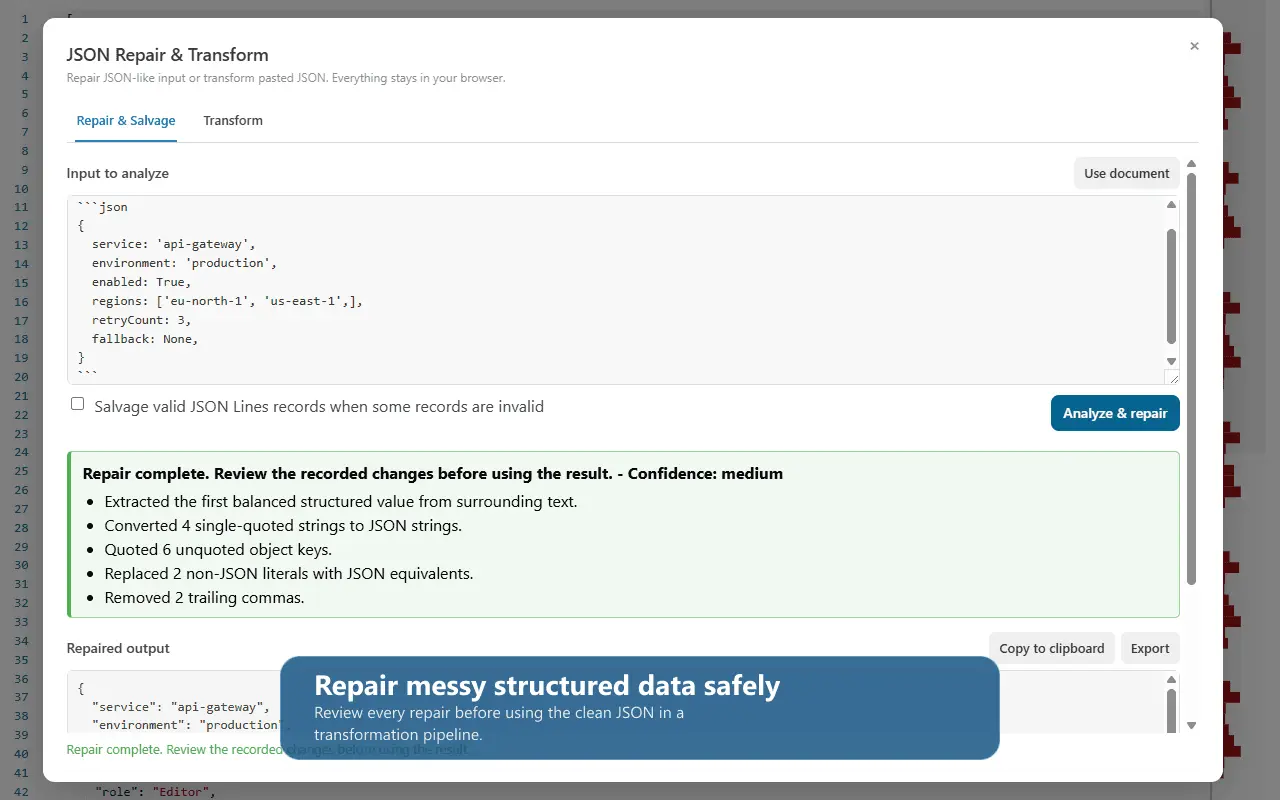Click the input textarea resize grip

coord(1173,377)
